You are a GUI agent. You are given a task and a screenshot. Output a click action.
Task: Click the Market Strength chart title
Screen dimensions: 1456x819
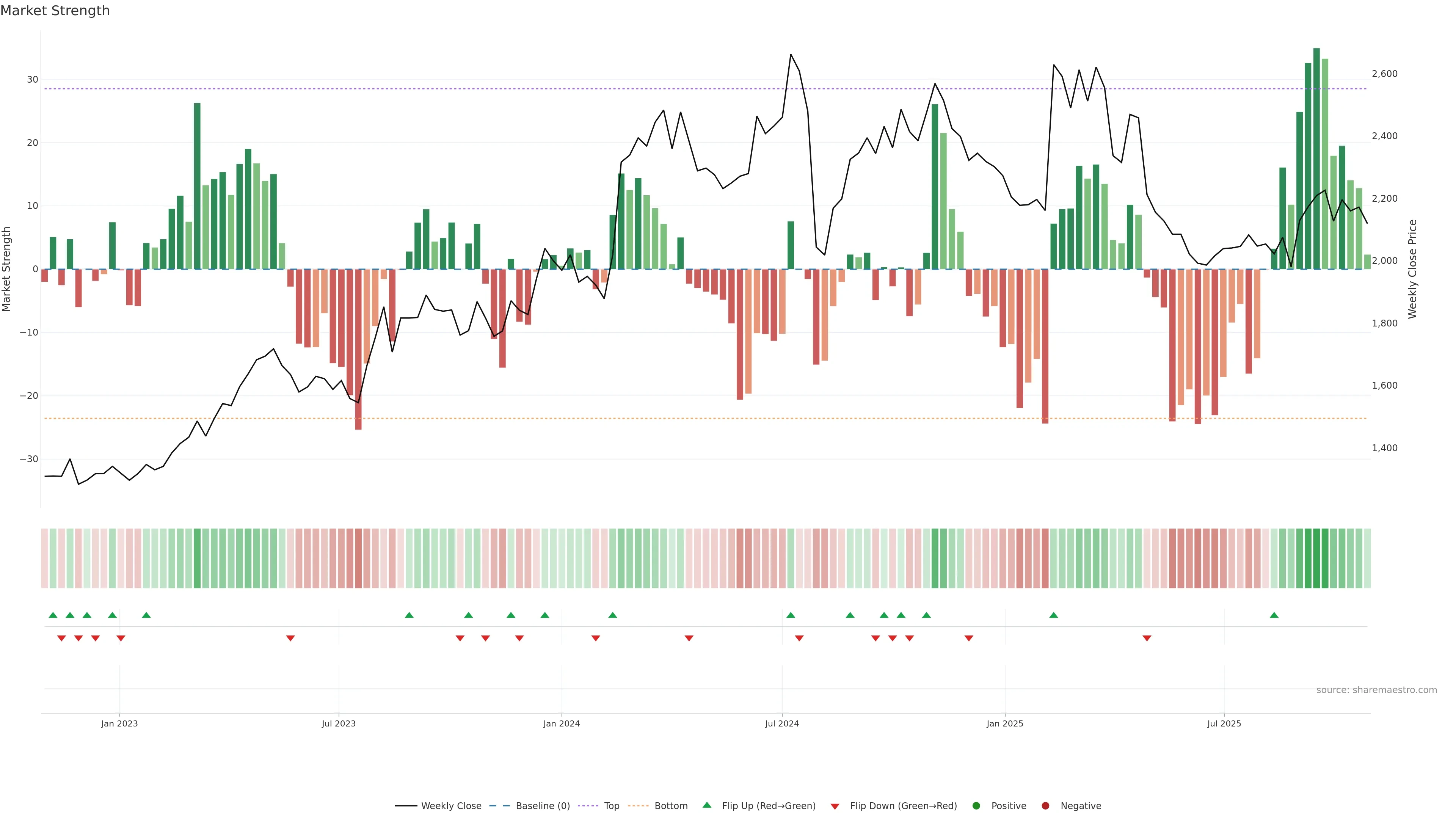point(55,11)
